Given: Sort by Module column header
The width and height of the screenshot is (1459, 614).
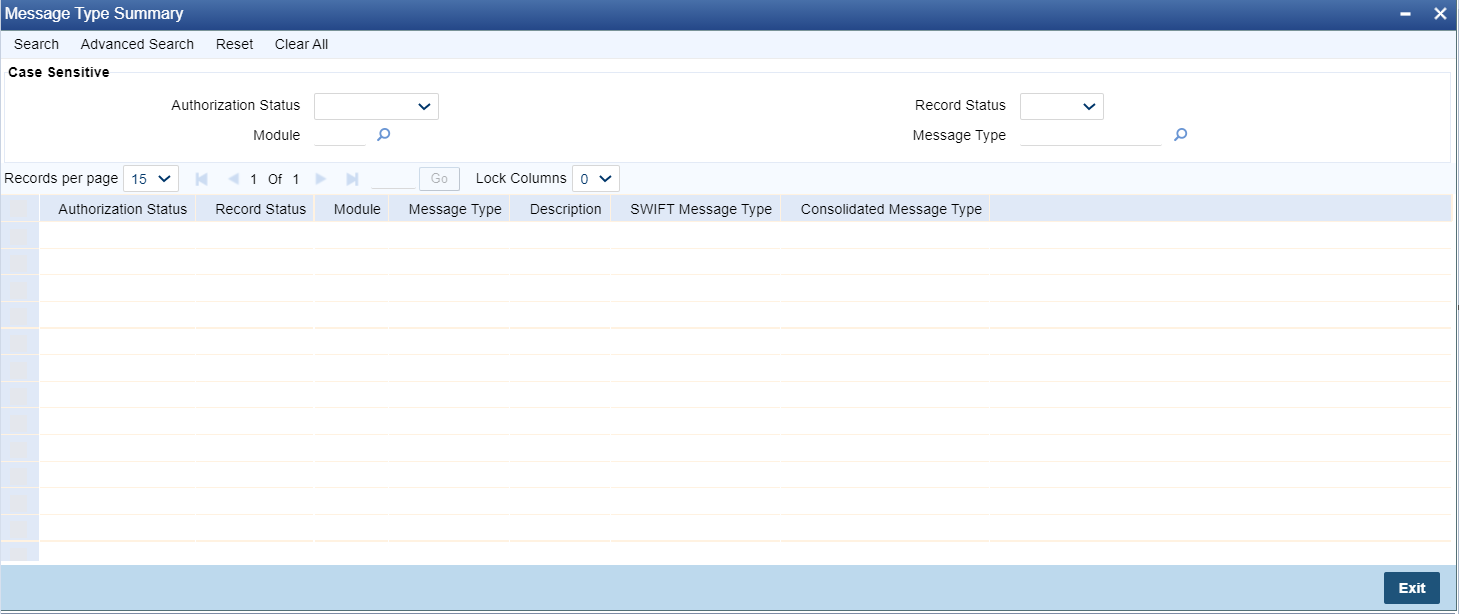Looking at the screenshot, I should click(357, 209).
